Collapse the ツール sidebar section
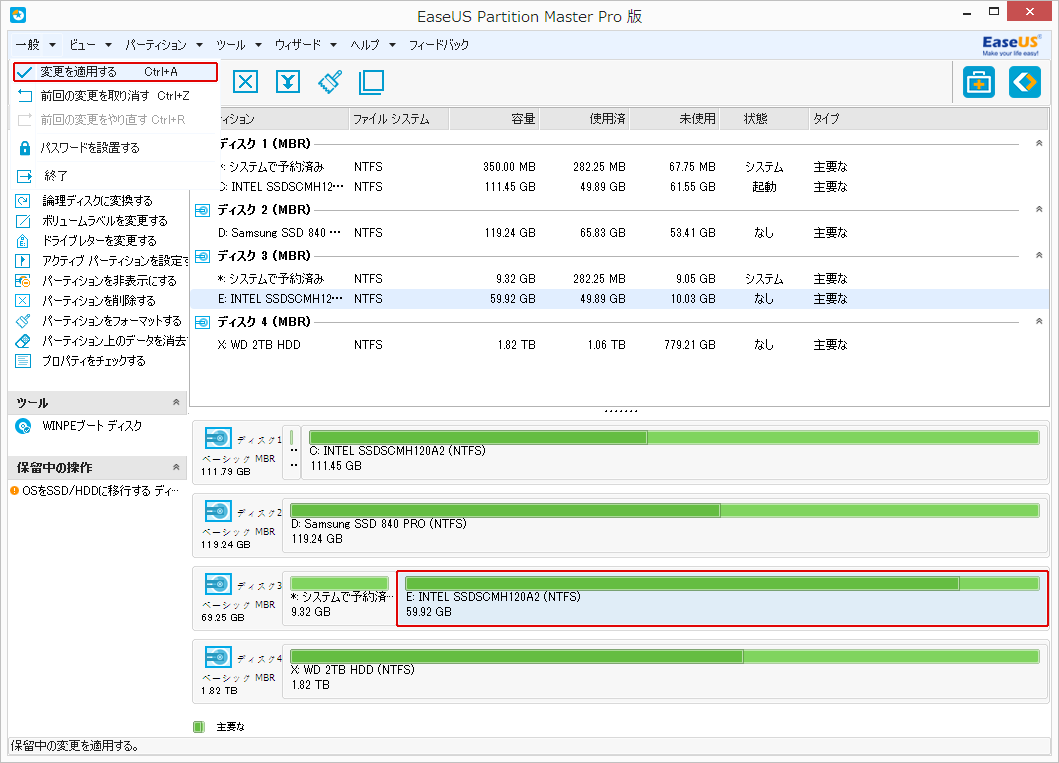This screenshot has height=763, width=1059. click(x=176, y=402)
